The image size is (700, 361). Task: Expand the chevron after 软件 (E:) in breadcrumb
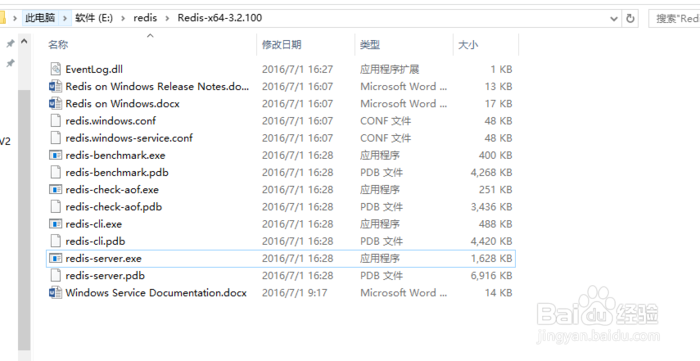[124, 18]
